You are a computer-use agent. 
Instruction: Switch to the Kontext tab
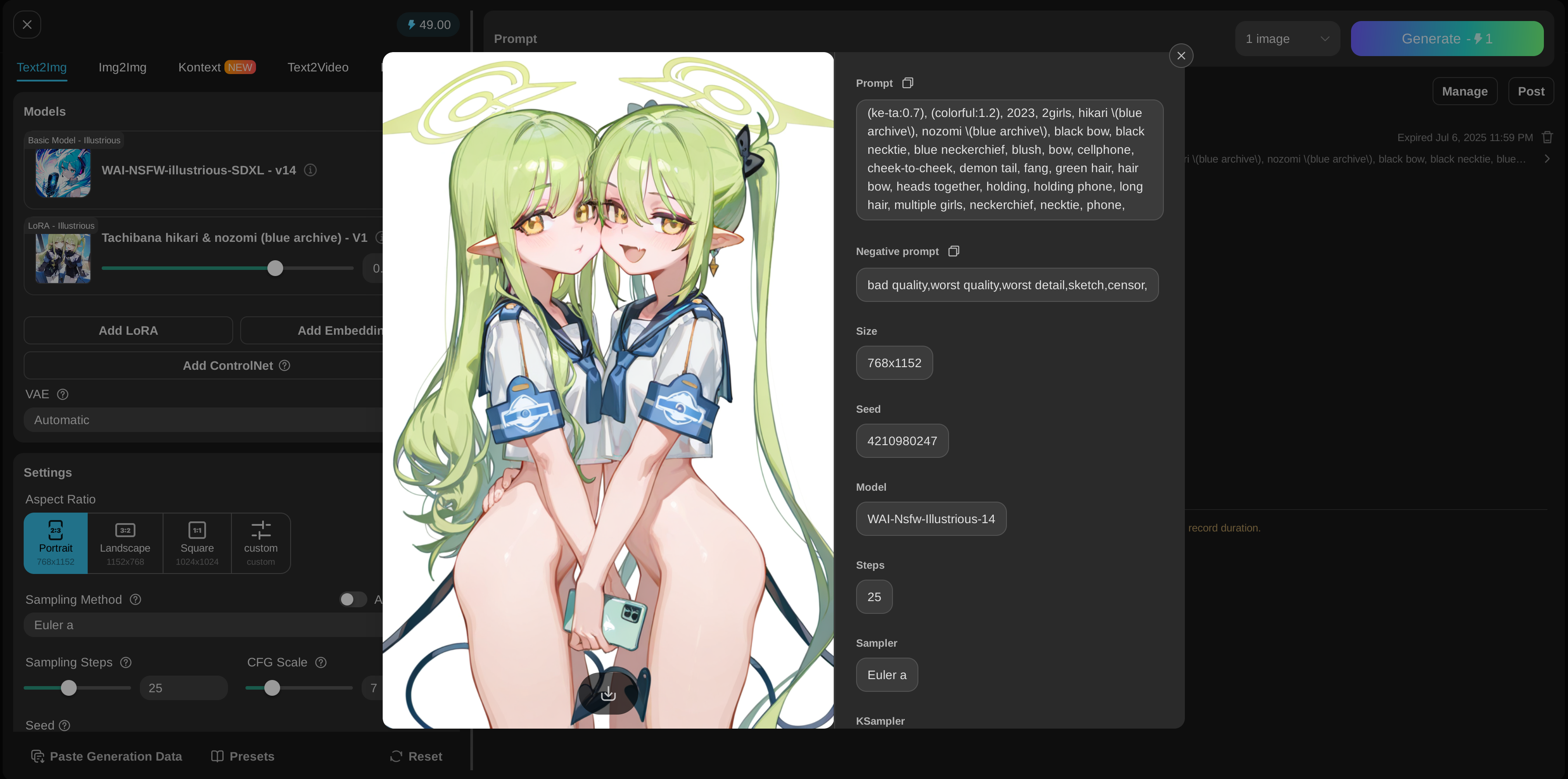[217, 67]
